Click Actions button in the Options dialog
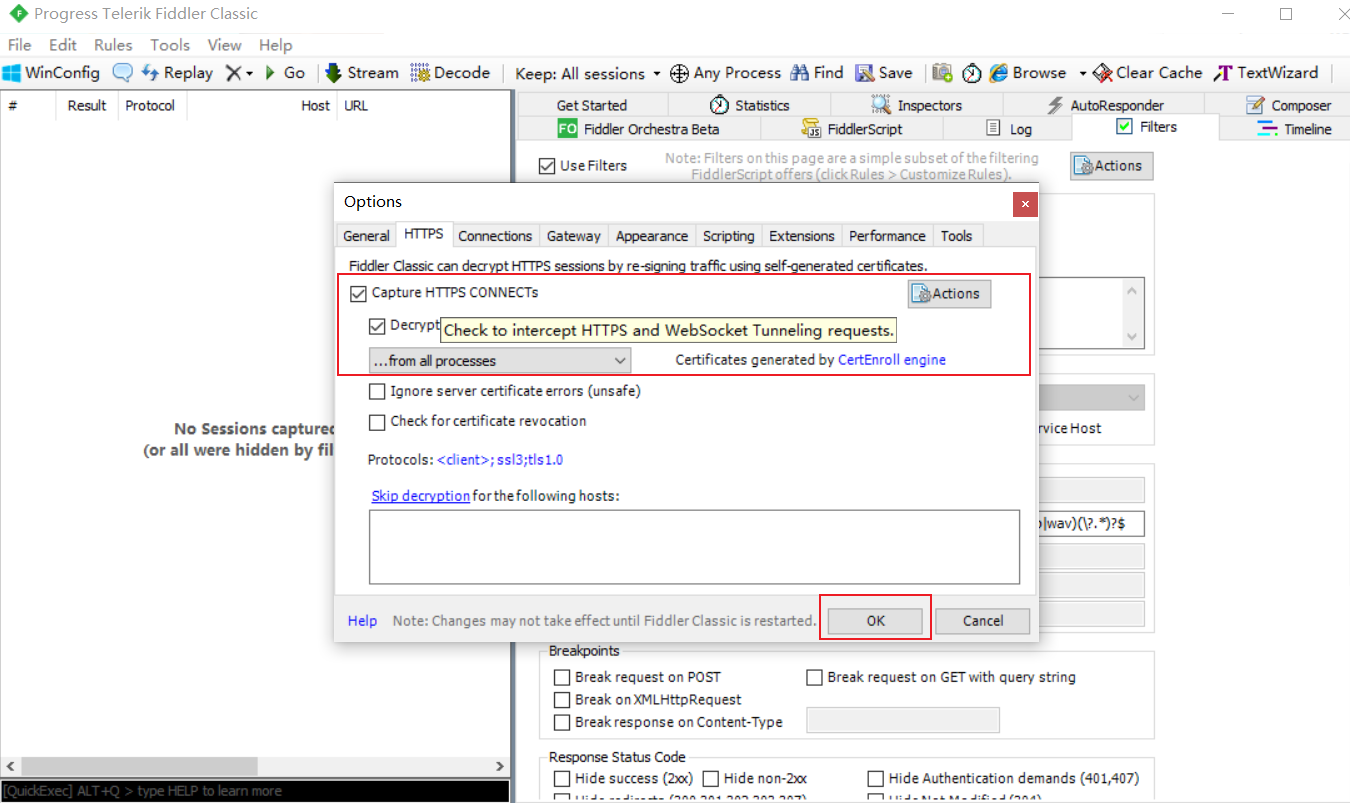The height and width of the screenshot is (803, 1350). [949, 293]
